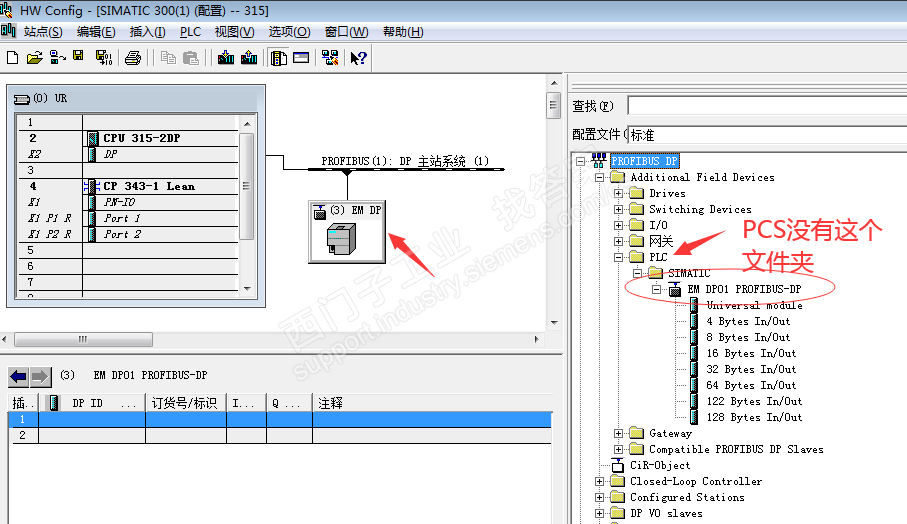
Task: Click the grey forward navigation arrow
Action: coord(40,377)
